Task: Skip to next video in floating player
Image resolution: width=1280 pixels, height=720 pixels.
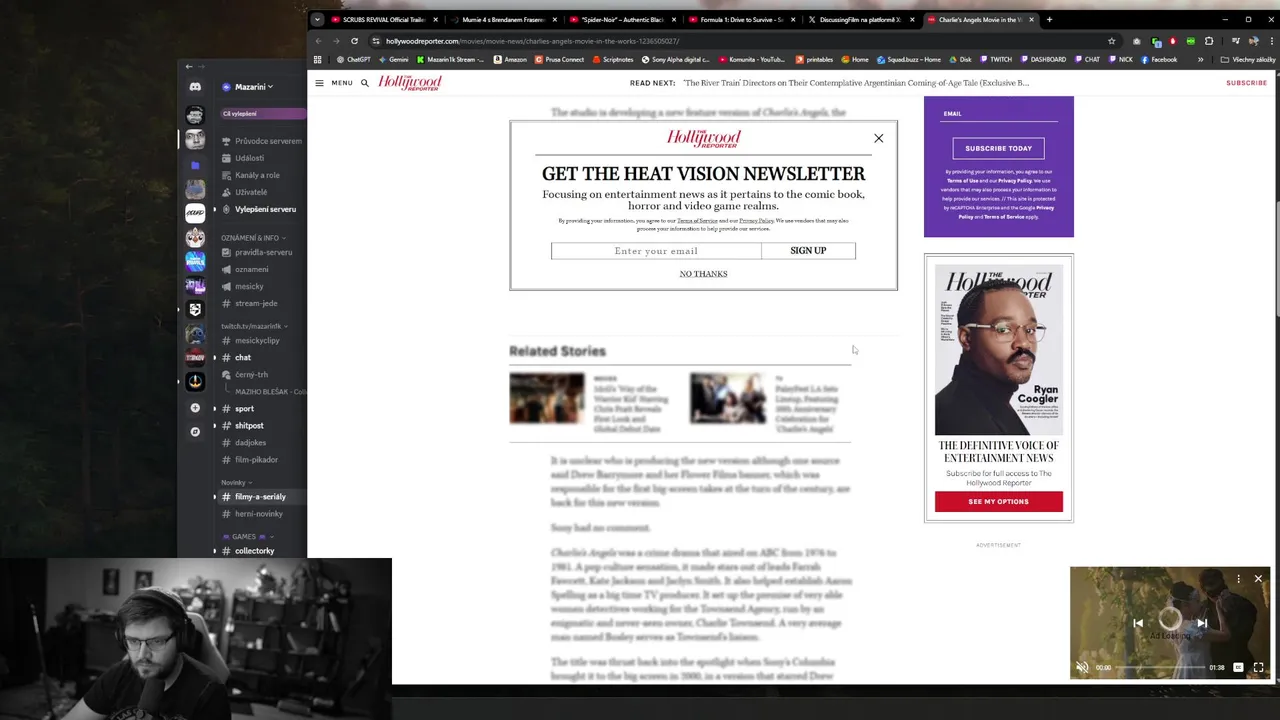Action: [1202, 623]
